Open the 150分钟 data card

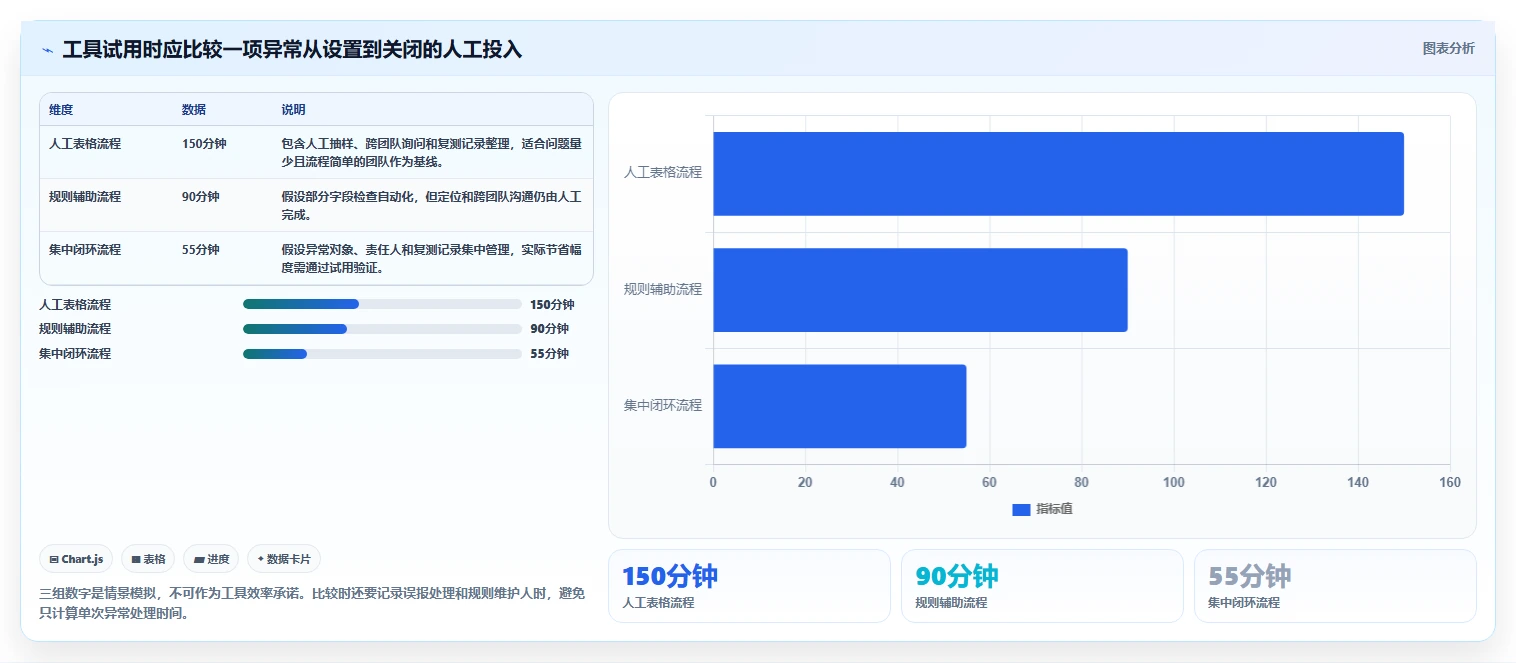coord(749,586)
